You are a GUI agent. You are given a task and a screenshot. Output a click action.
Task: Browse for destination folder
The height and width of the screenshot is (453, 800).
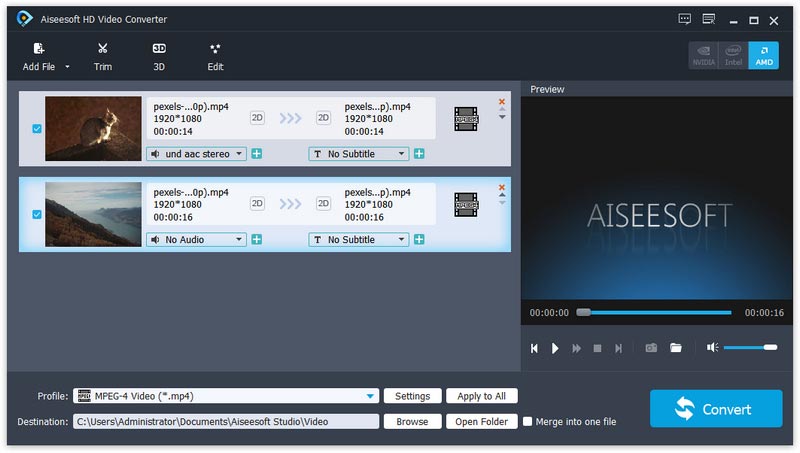(412, 421)
